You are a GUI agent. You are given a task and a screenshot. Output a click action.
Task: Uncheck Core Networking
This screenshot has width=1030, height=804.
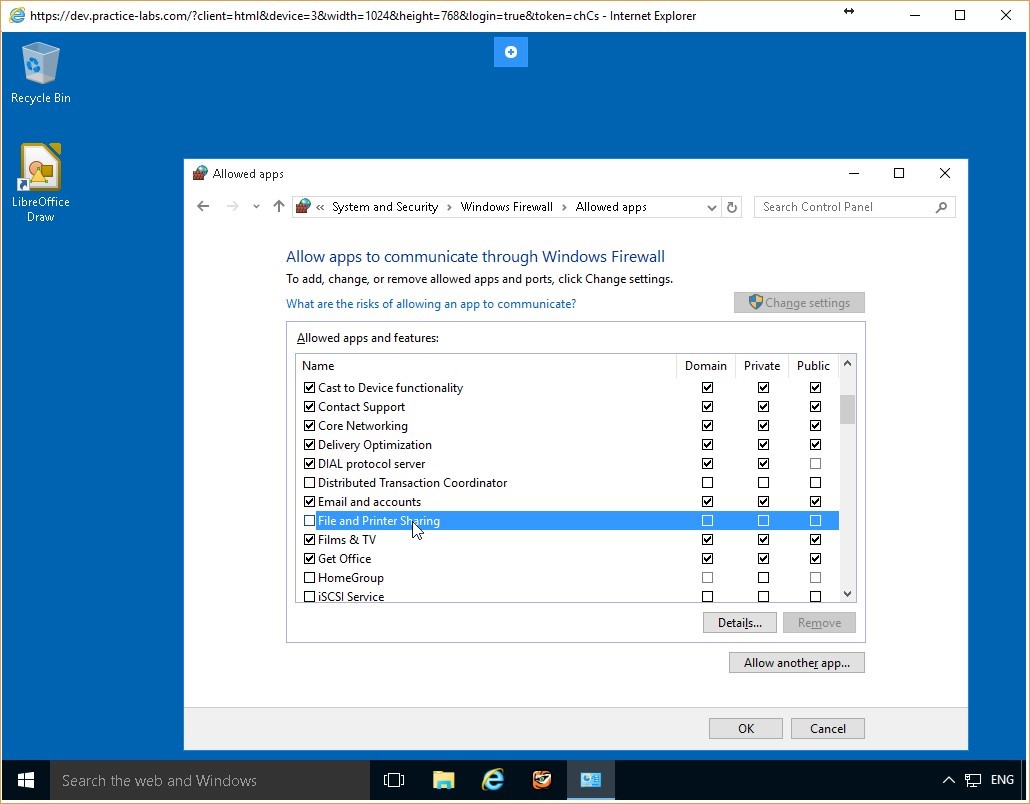click(310, 425)
